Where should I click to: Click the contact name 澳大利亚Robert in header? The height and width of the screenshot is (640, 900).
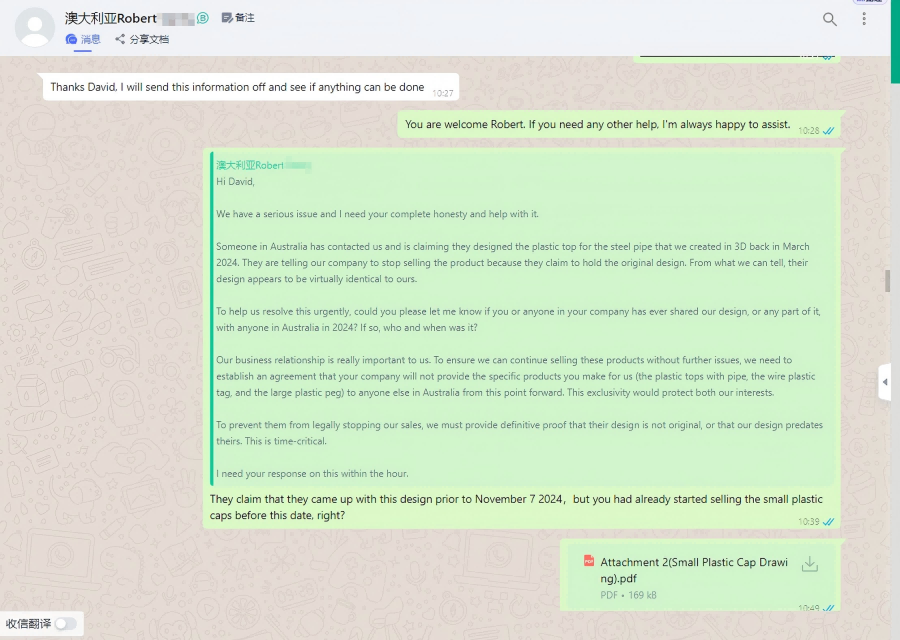point(111,18)
